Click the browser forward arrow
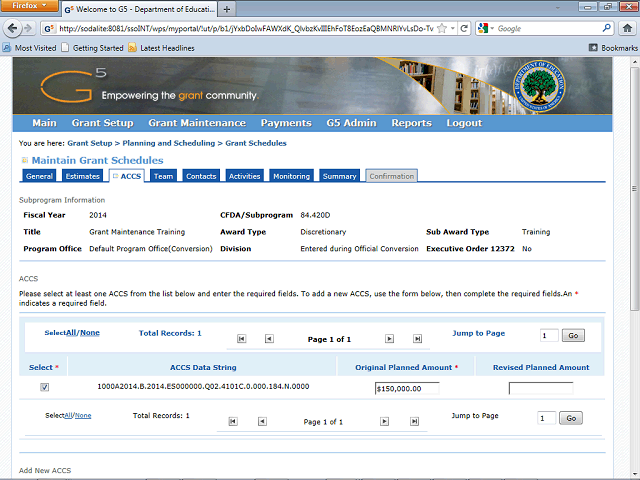Screen dimensions: 640x480 (28, 28)
